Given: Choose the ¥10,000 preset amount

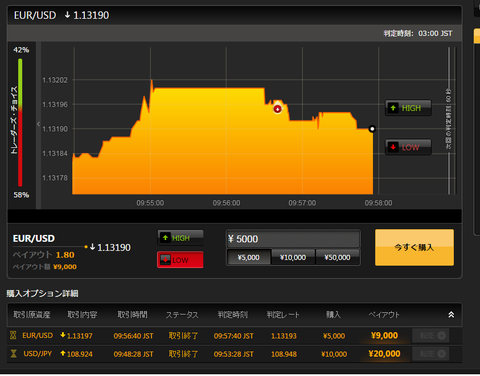Looking at the screenshot, I should tap(293, 257).
